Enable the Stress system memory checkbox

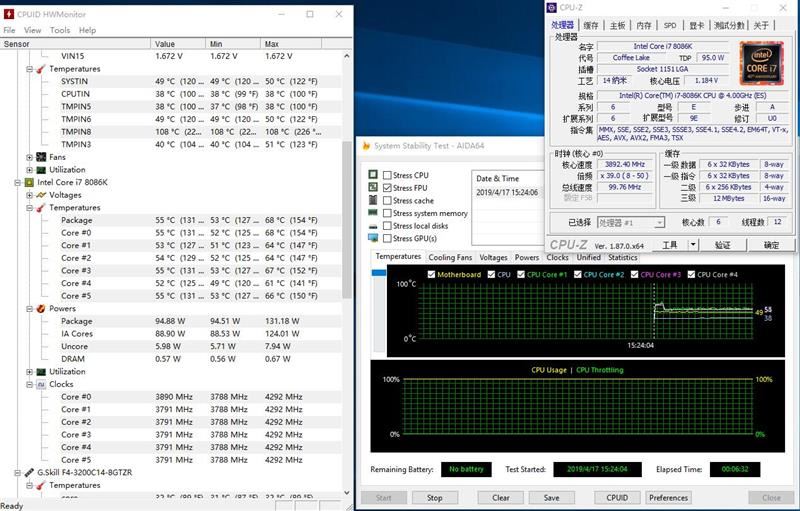pos(387,213)
